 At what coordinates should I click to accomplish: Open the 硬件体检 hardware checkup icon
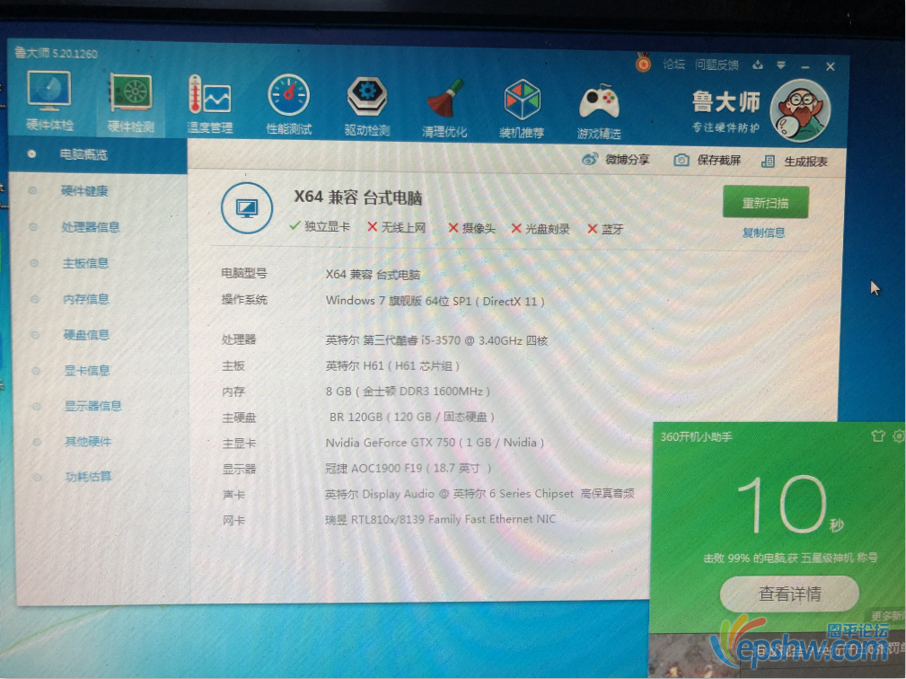tap(49, 101)
